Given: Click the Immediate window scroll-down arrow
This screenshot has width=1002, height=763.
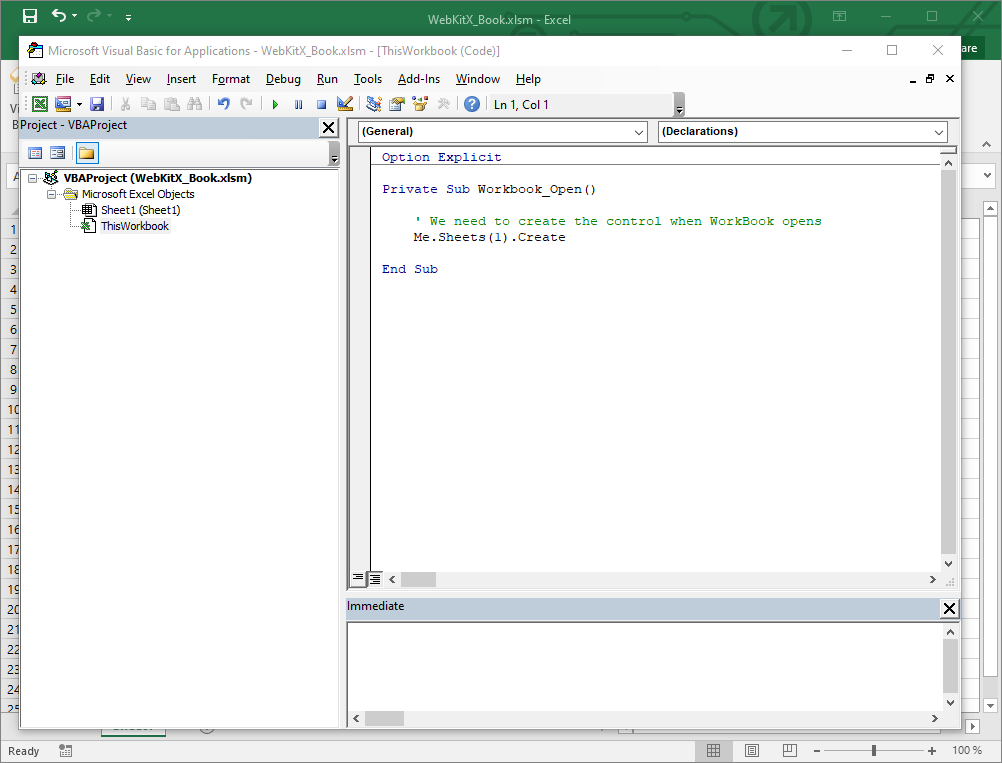Looking at the screenshot, I should click(950, 702).
